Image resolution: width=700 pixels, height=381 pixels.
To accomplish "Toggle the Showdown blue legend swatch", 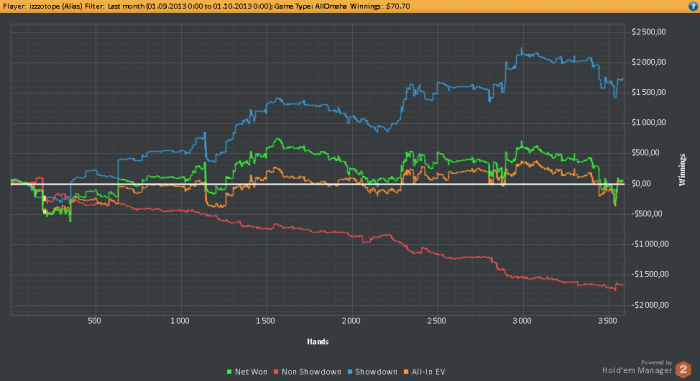I will click(350, 372).
